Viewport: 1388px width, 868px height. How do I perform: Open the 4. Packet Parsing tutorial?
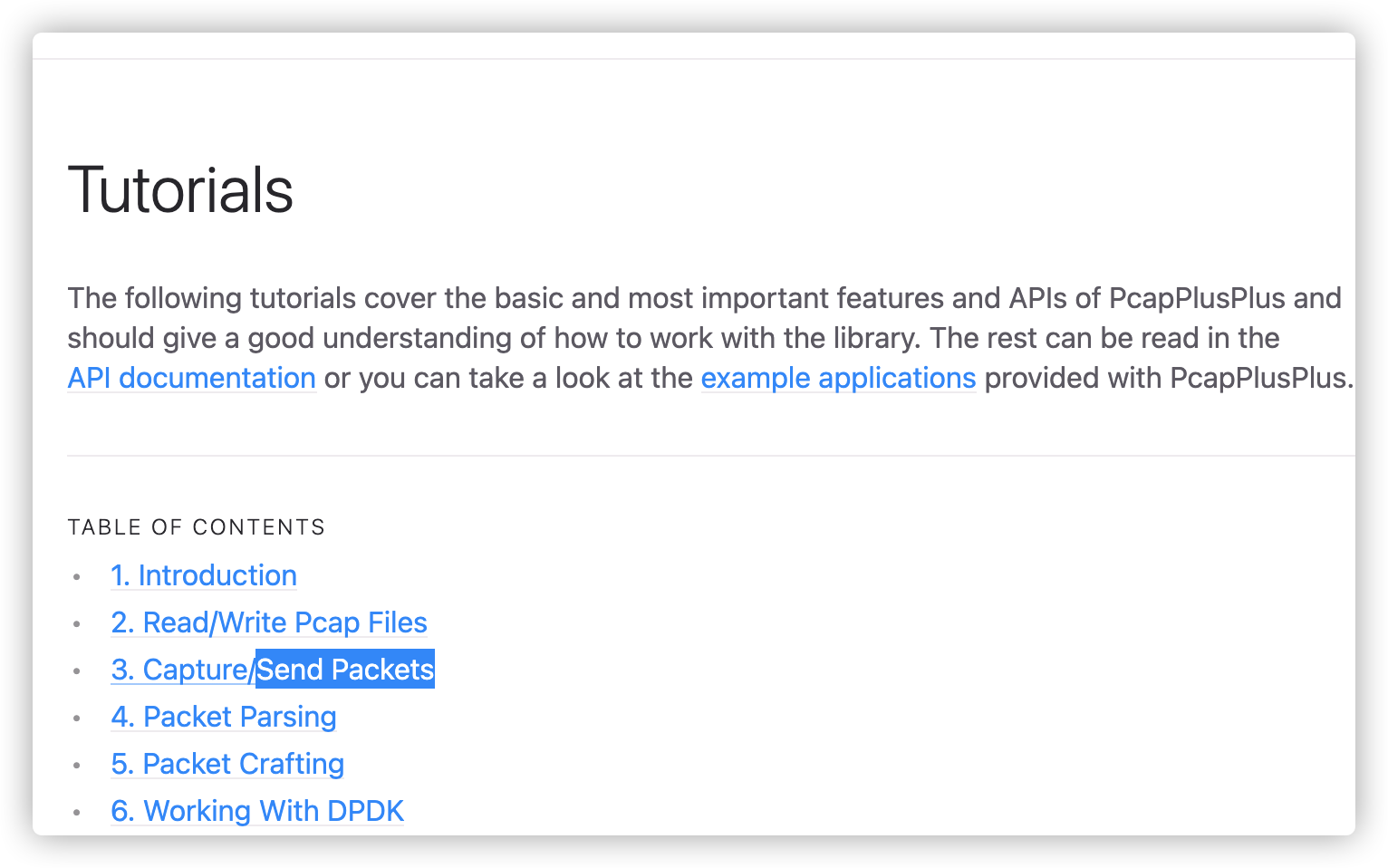223,717
